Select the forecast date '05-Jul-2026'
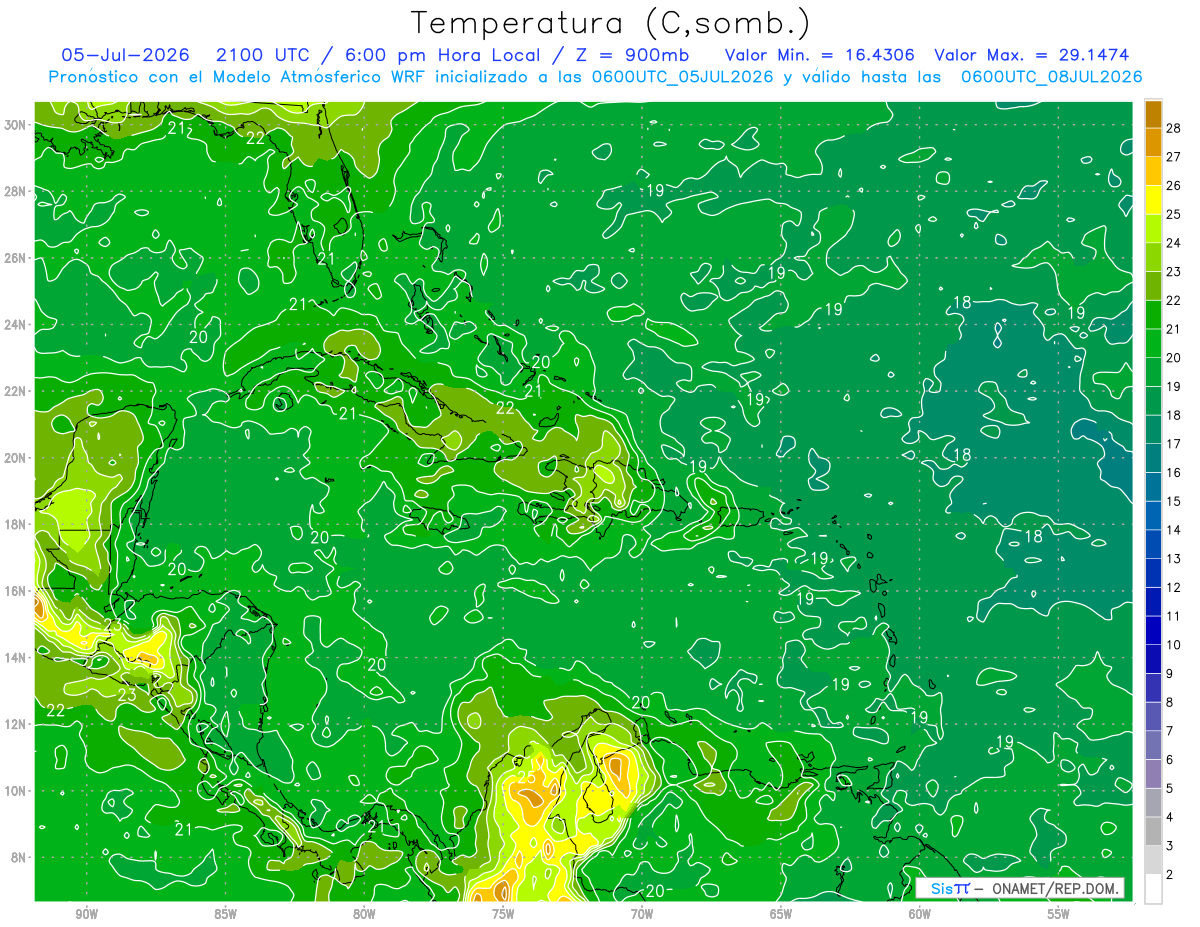Viewport: 1200px width, 927px height. click(124, 54)
